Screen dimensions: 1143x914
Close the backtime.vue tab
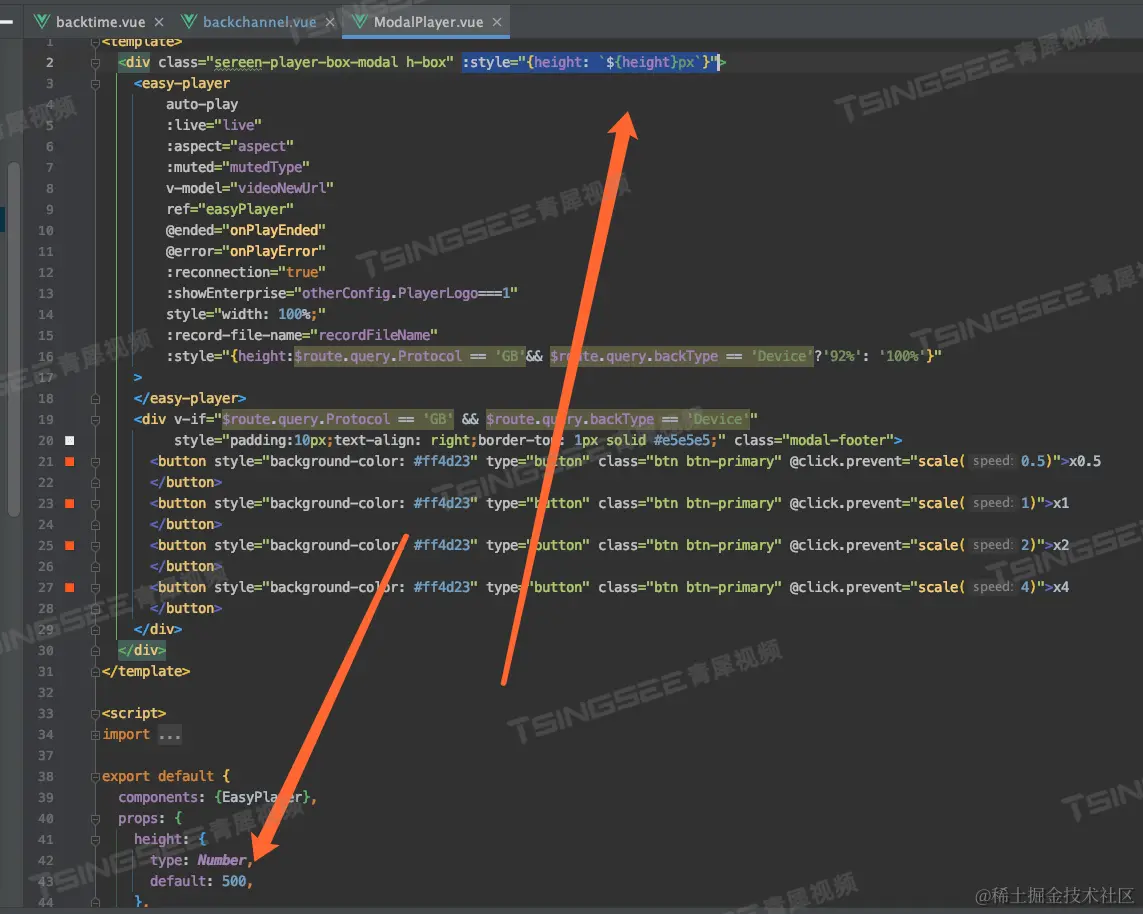point(159,22)
